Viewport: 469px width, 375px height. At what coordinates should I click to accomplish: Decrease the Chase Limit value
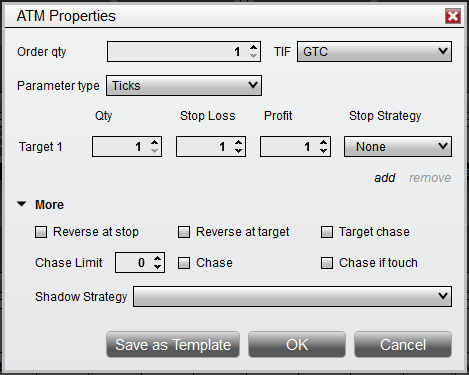pos(157,266)
